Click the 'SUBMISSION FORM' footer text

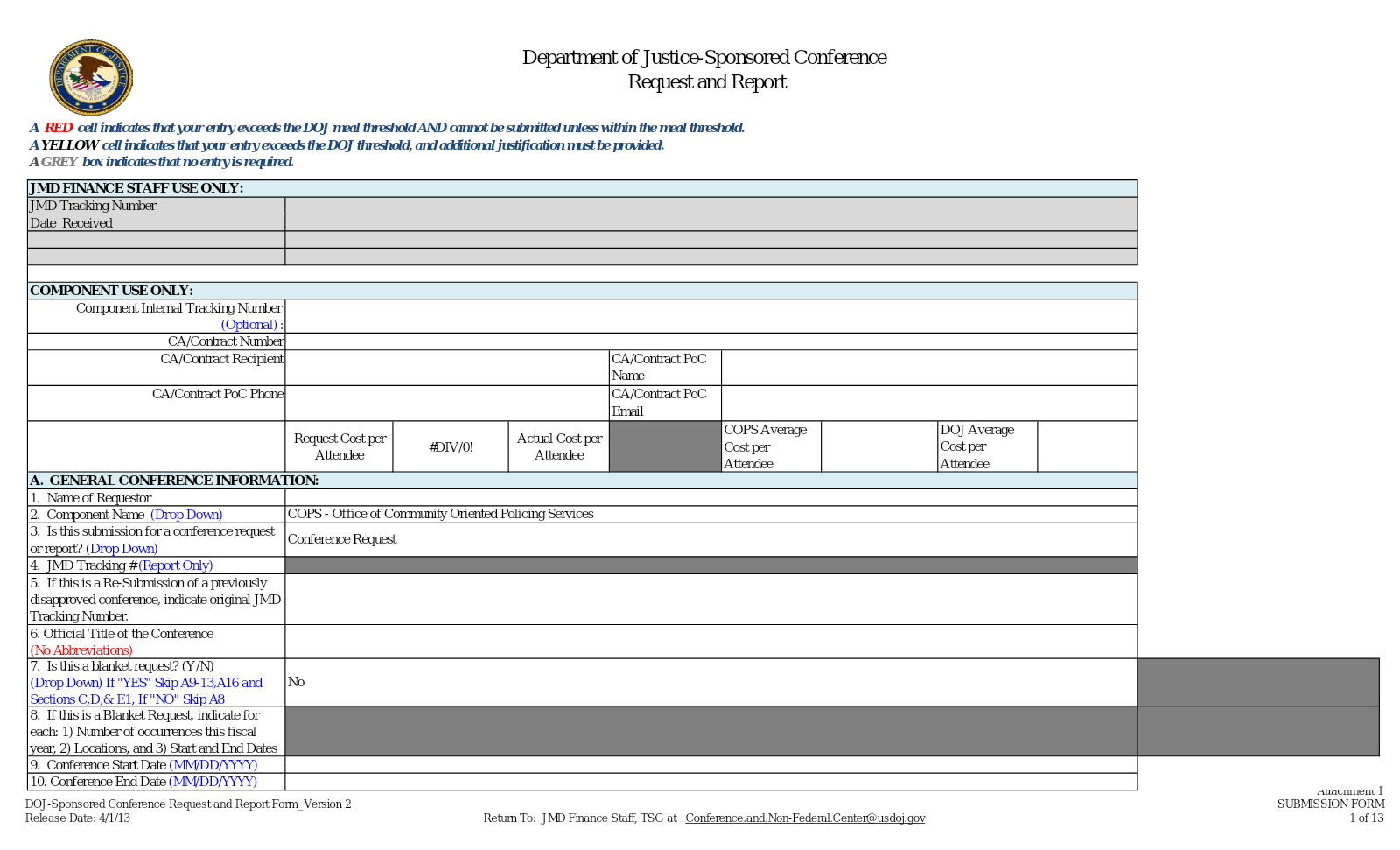1331,804
